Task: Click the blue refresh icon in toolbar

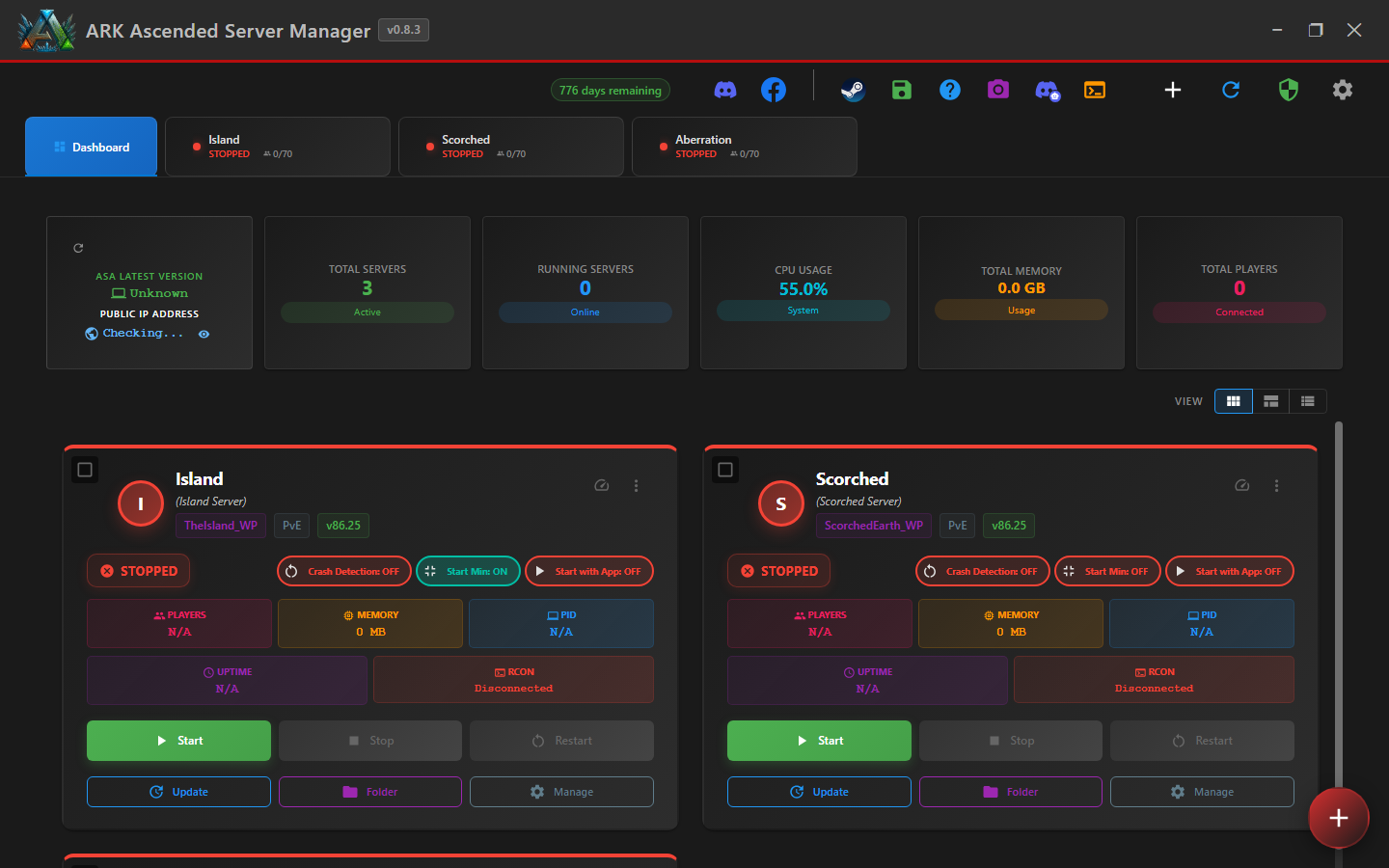Action: click(x=1231, y=90)
